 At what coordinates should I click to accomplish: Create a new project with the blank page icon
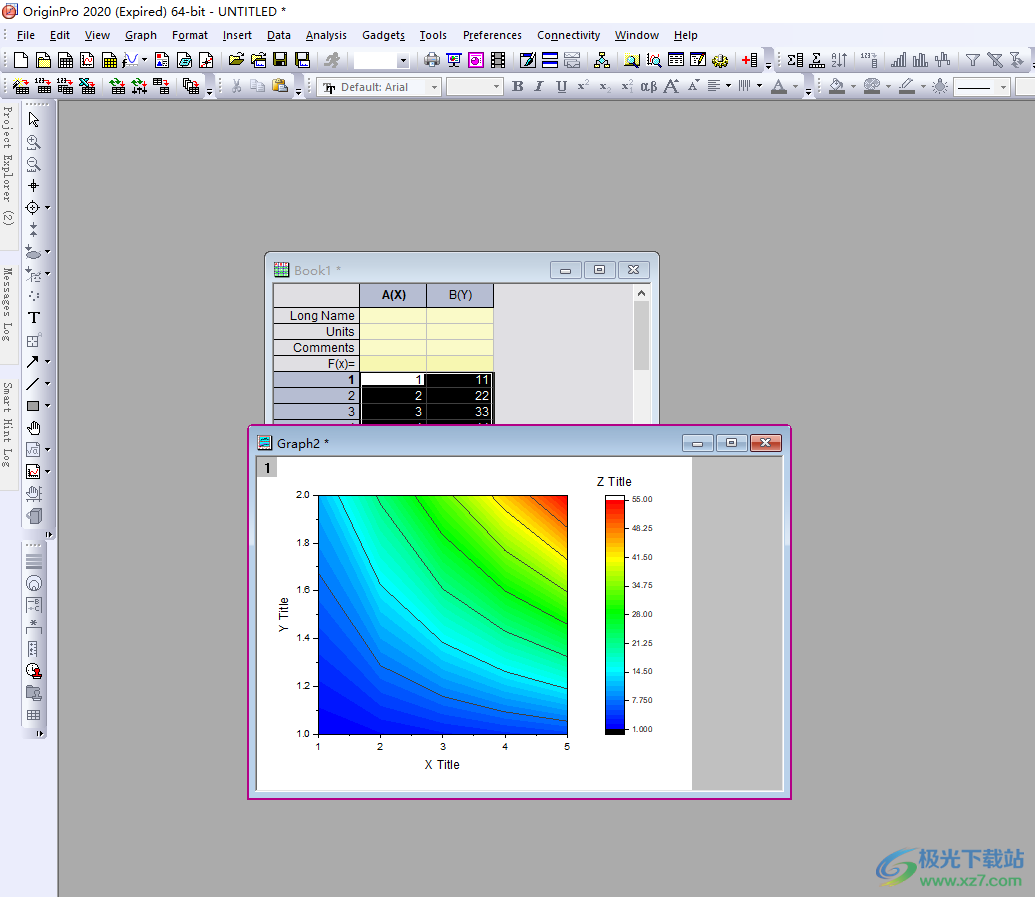click(x=20, y=61)
